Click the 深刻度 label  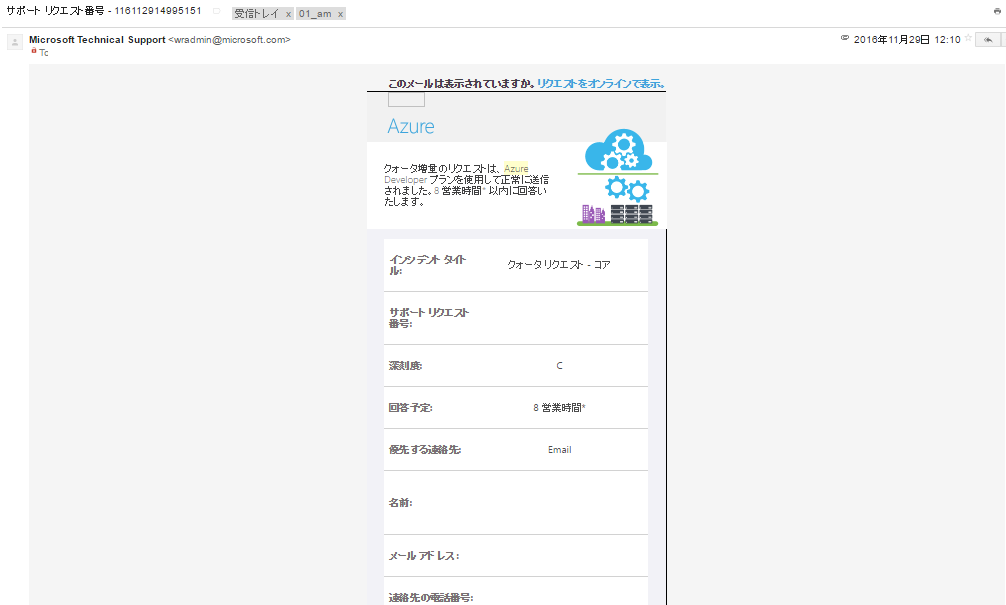click(405, 366)
